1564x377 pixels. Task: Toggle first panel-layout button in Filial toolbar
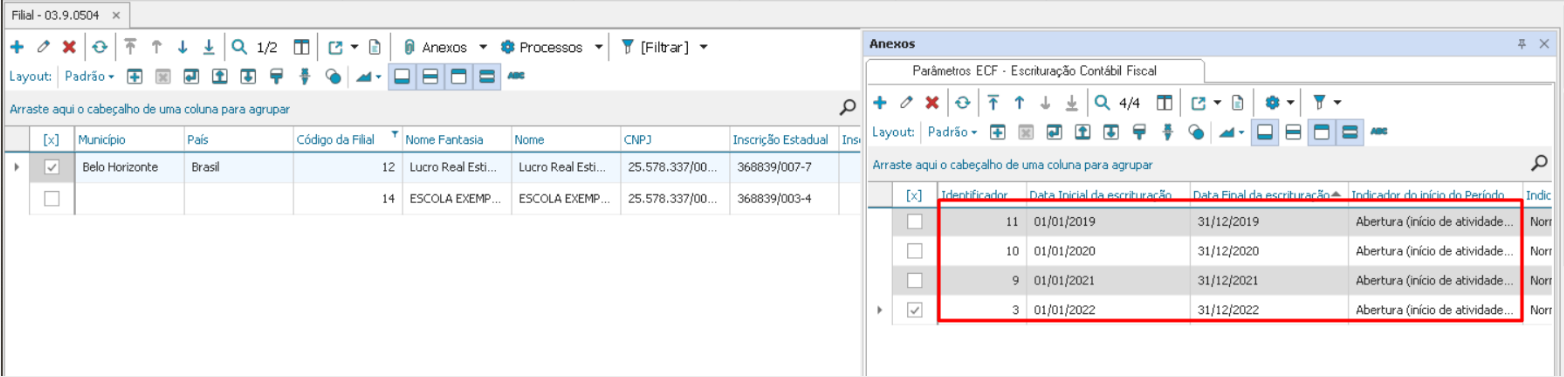[401, 76]
